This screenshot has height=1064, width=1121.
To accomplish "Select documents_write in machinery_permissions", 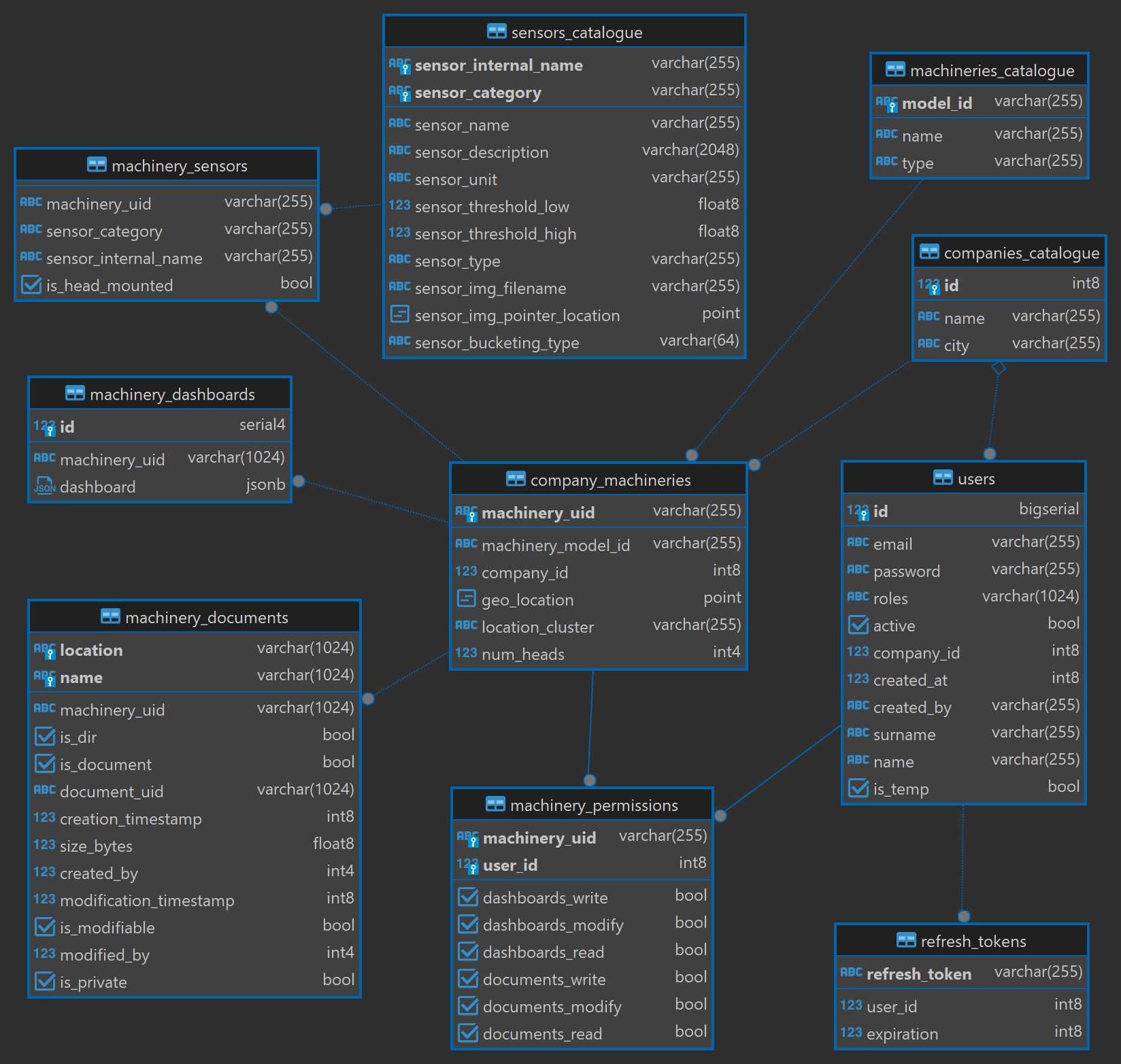I will point(582,978).
